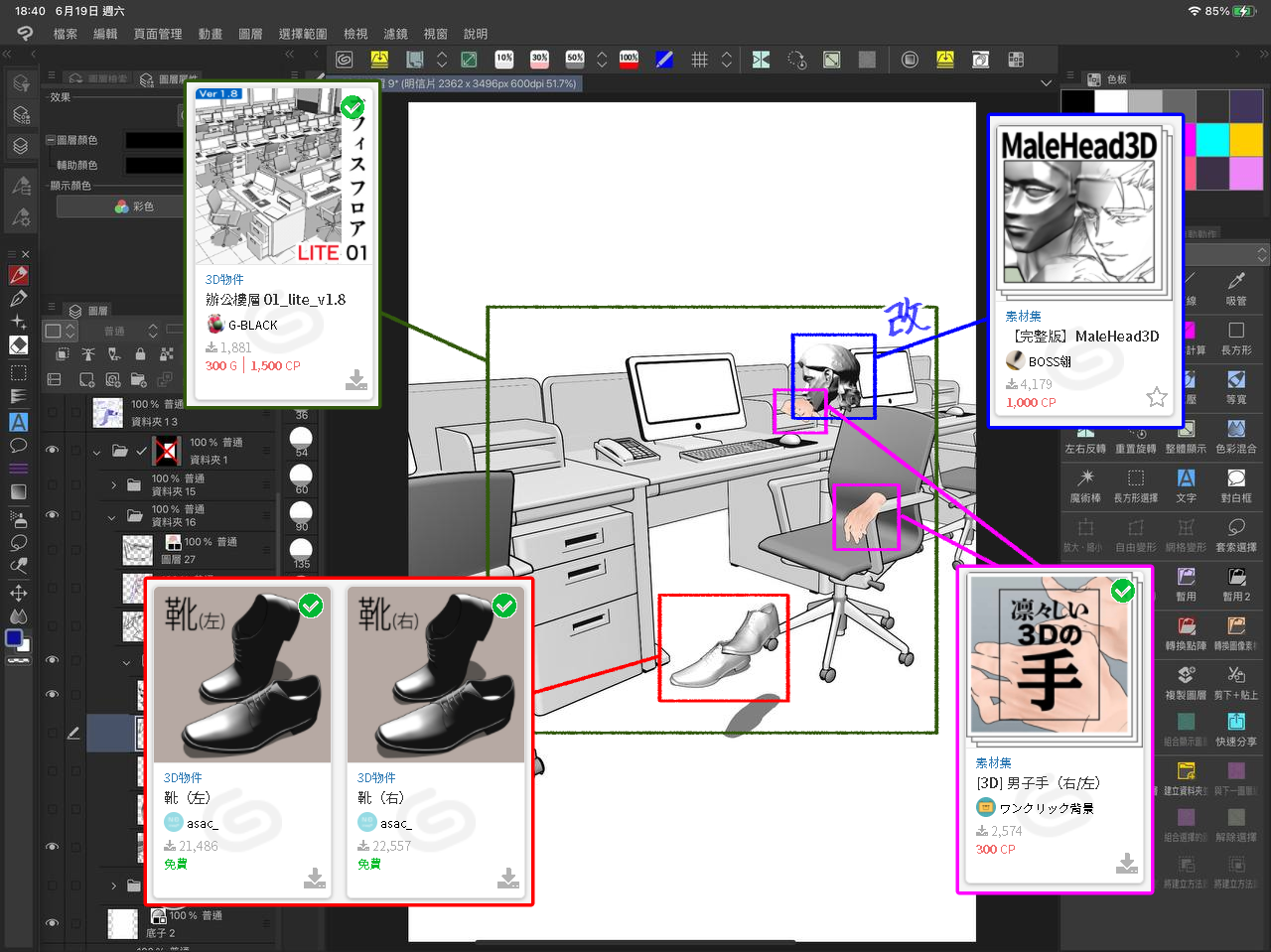
Task: Set zoom to 100% in command bar
Action: pyautogui.click(x=629, y=60)
